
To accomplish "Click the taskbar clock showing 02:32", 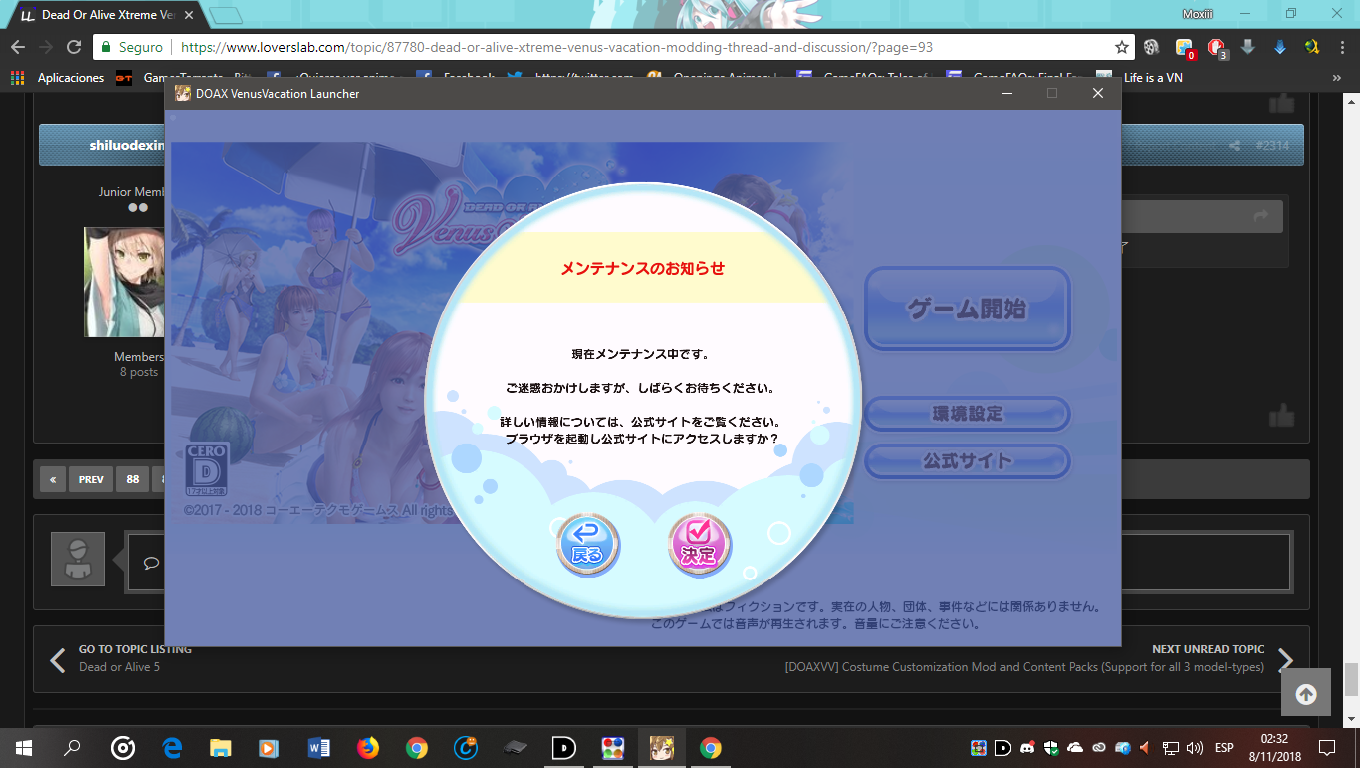I will [x=1273, y=747].
